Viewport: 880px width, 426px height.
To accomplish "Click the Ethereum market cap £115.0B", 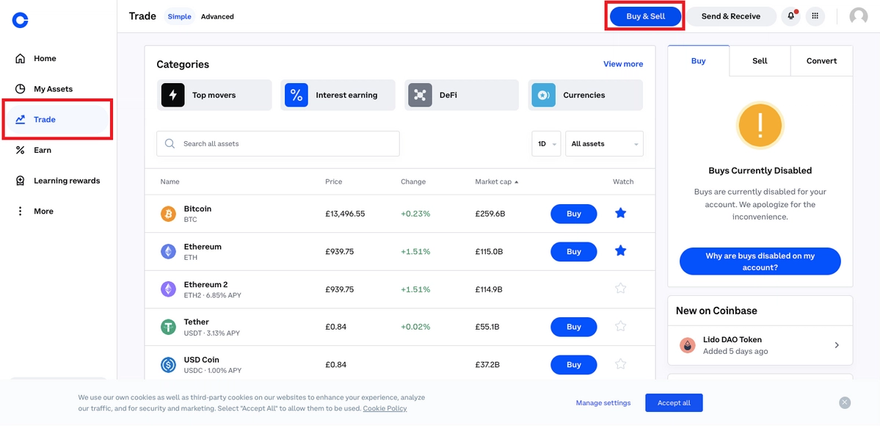I will (489, 251).
